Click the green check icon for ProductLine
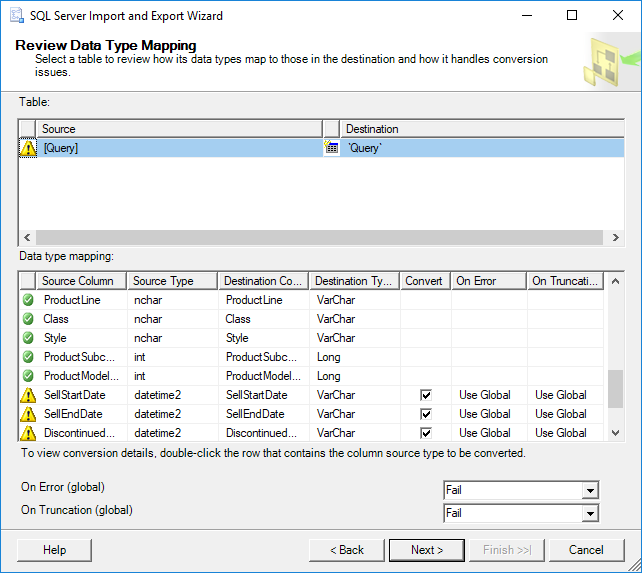This screenshot has width=642, height=573. click(28, 300)
